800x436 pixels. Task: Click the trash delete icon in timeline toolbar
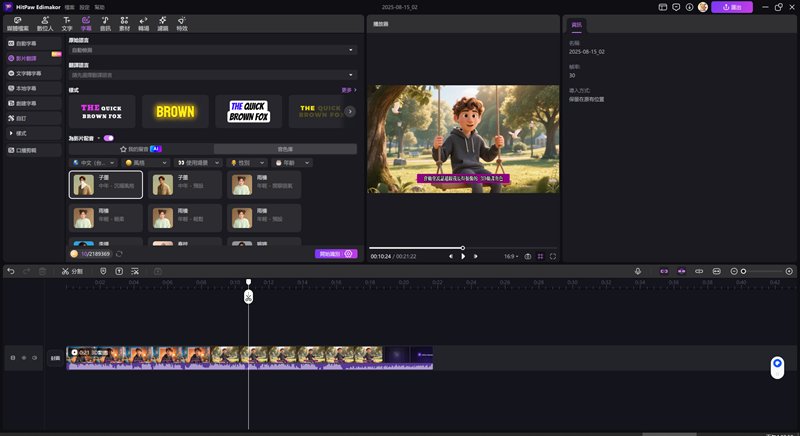coord(42,271)
